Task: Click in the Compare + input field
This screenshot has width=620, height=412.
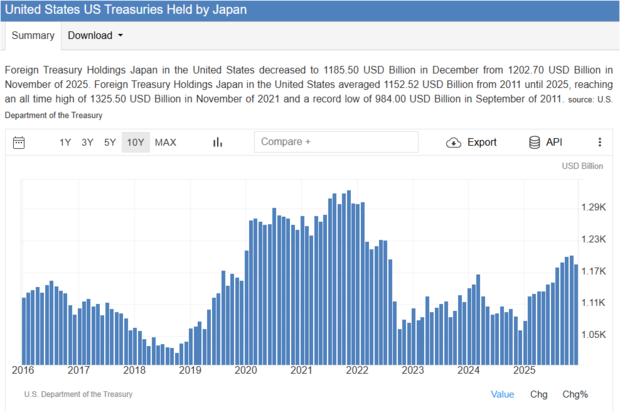Action: [335, 142]
